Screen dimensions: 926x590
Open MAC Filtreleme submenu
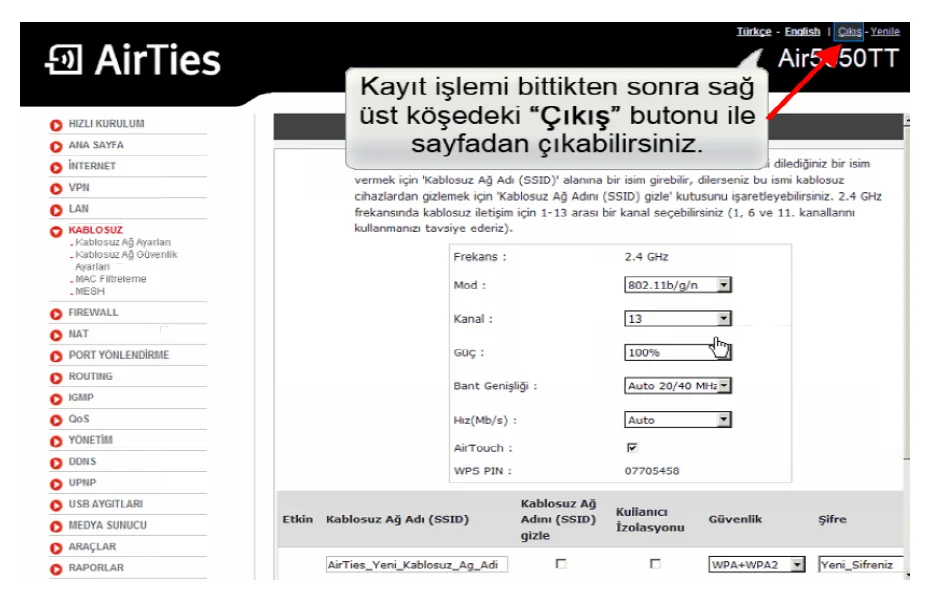110,279
